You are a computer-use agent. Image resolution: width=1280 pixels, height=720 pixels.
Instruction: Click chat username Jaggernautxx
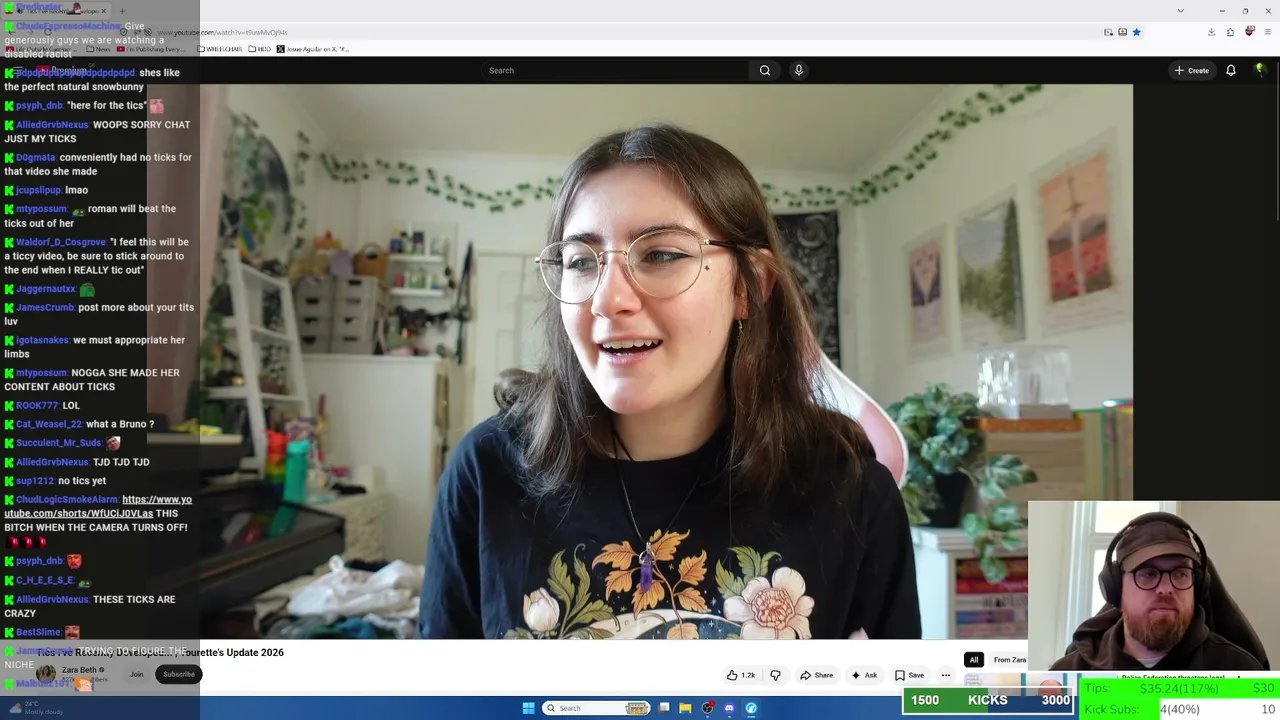46,289
